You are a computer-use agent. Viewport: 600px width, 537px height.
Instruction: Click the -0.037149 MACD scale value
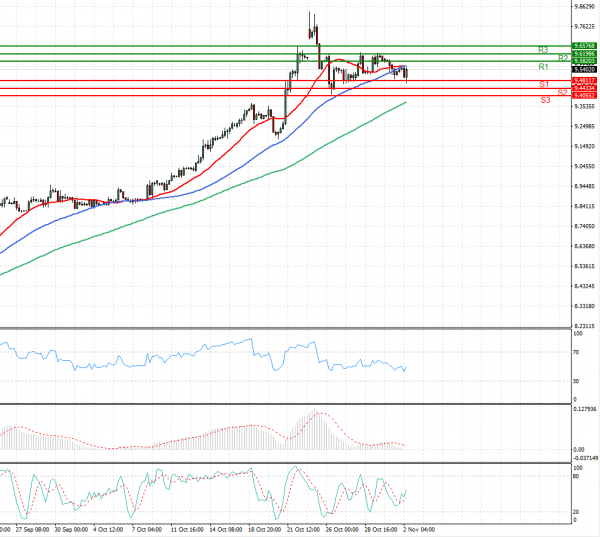(585, 458)
